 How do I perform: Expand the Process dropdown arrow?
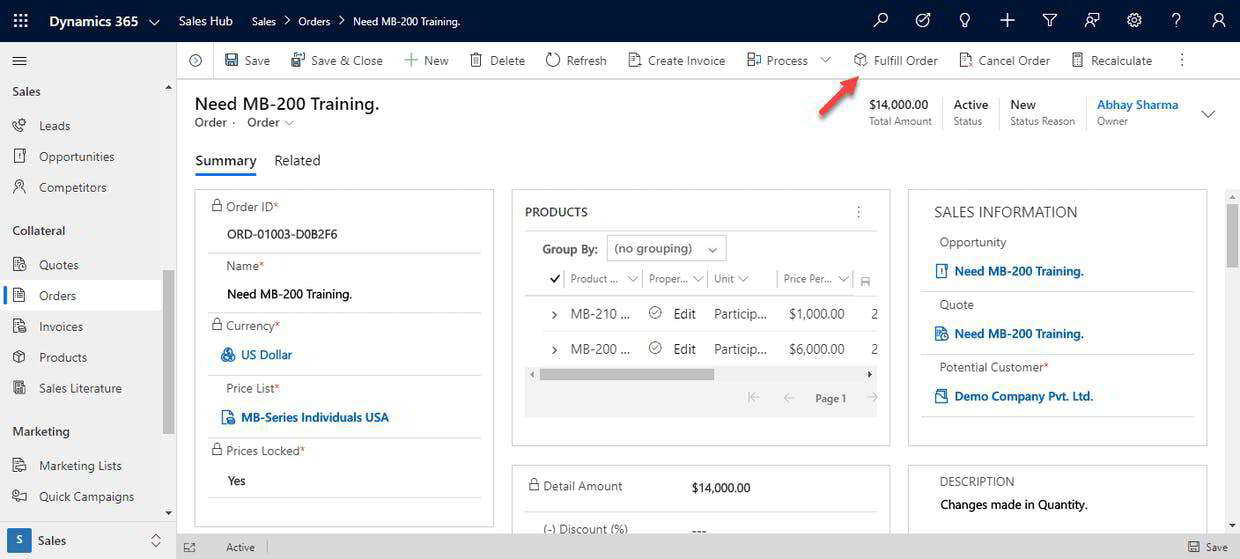pos(826,60)
